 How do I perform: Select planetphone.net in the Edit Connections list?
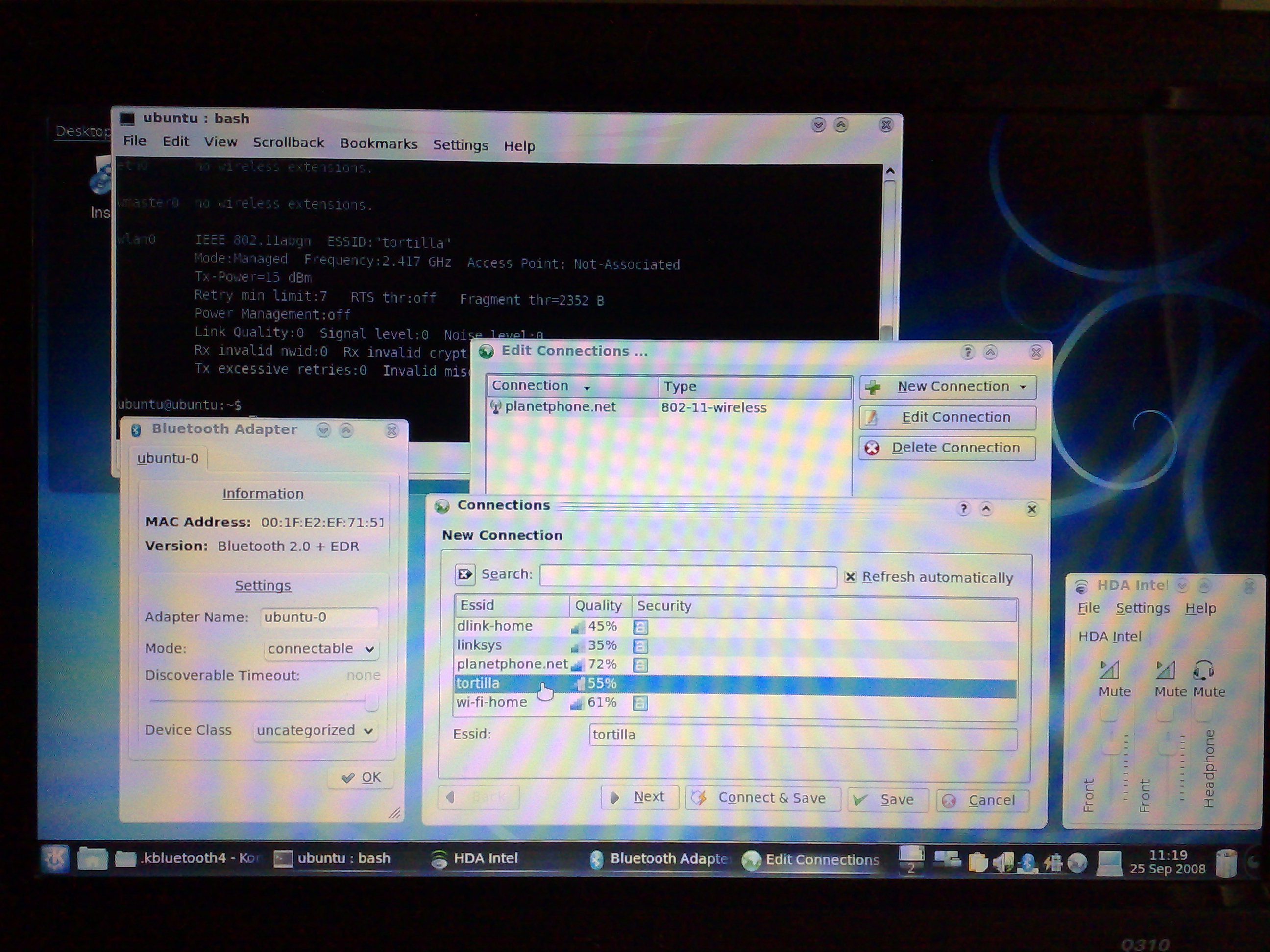(669, 407)
